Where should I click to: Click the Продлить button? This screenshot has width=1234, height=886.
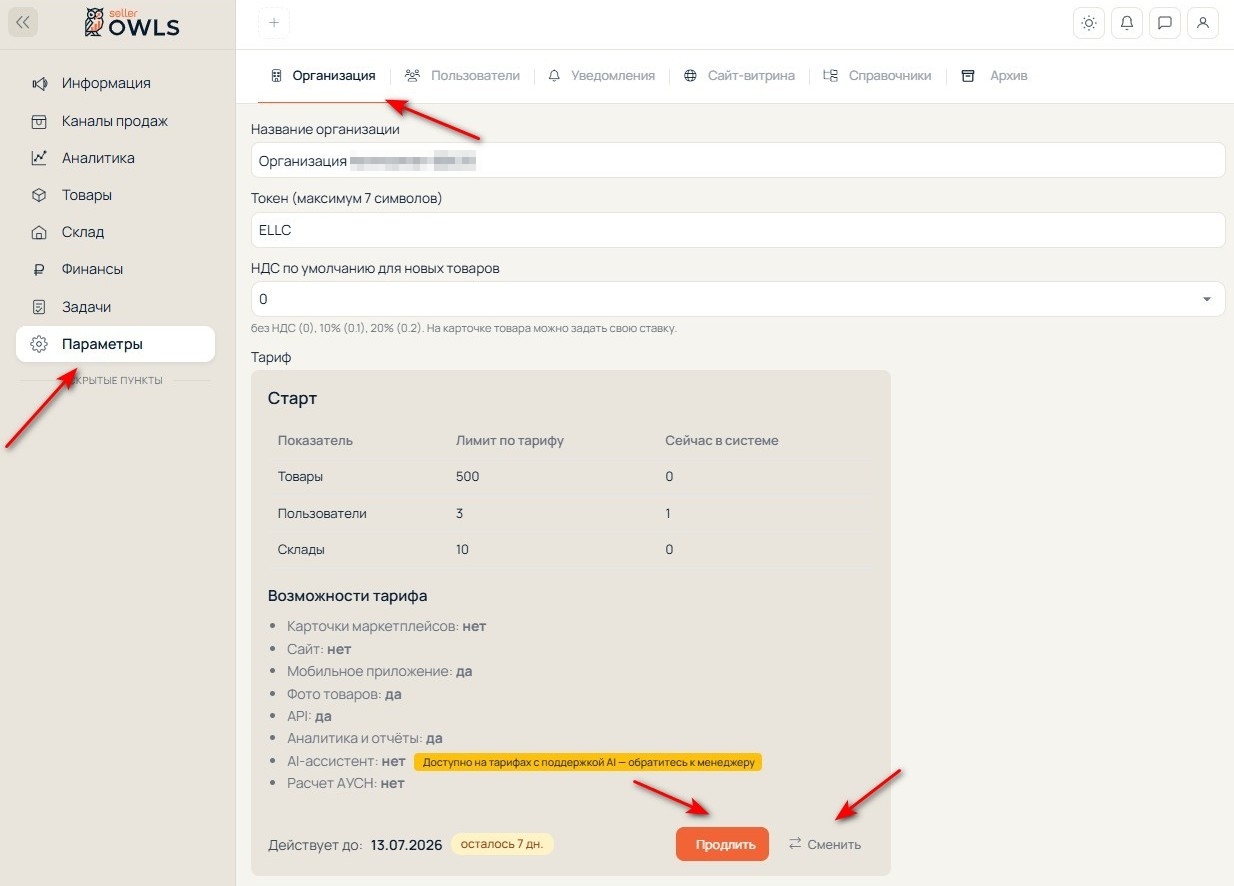[722, 844]
